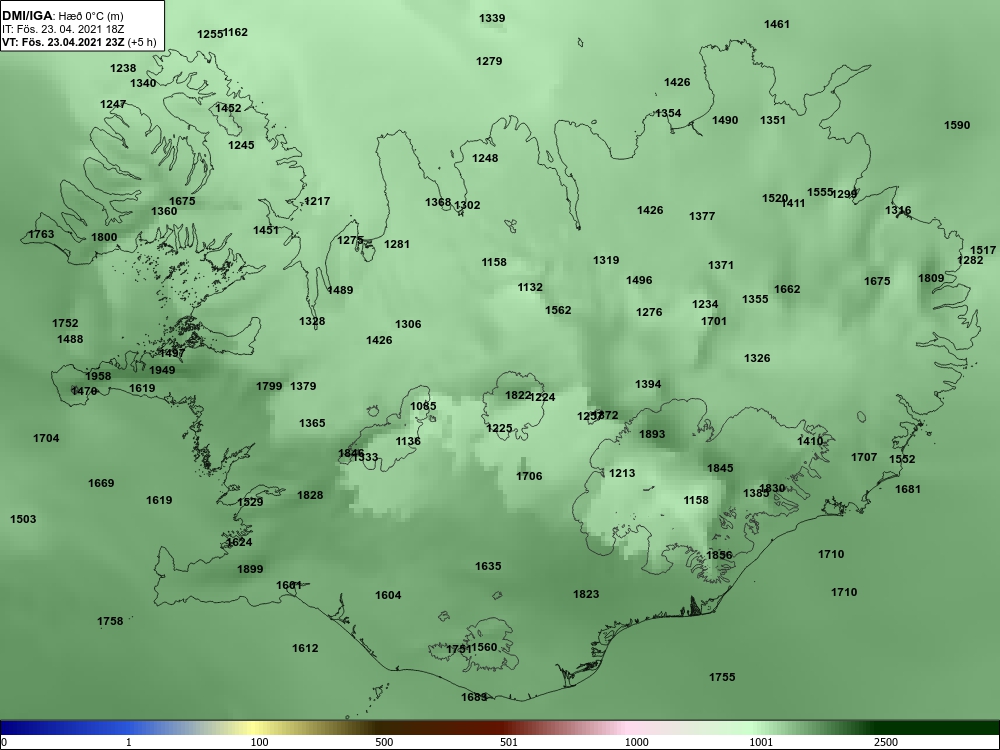The height and width of the screenshot is (750, 1000).
Task: Select the map value 1245
Action: (241, 145)
